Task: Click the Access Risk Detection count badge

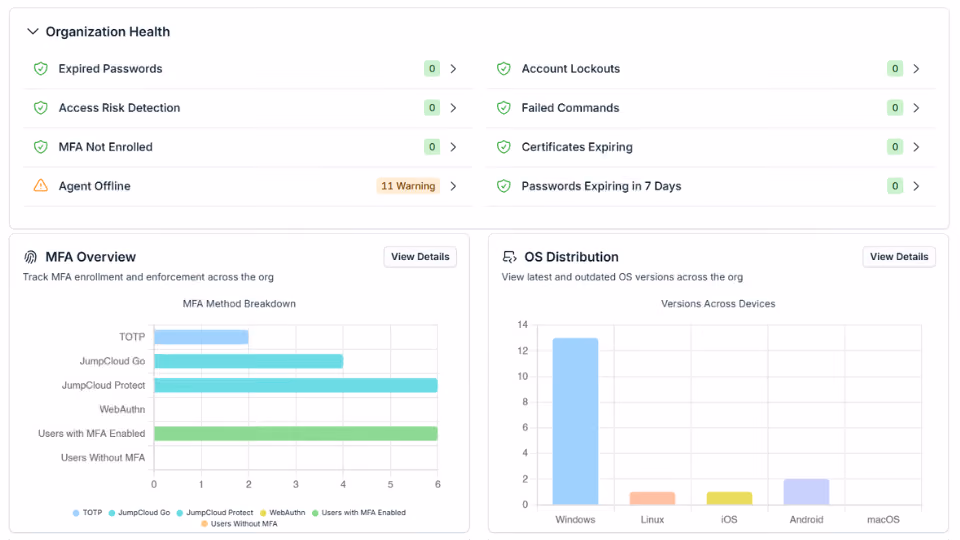Action: click(x=432, y=108)
